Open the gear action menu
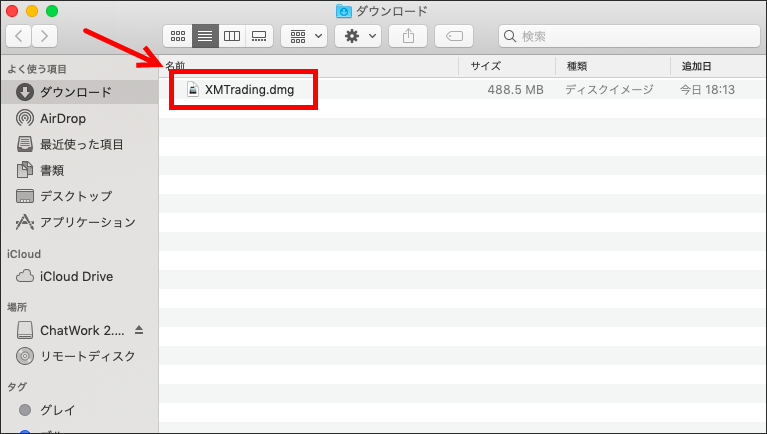 pyautogui.click(x=358, y=36)
